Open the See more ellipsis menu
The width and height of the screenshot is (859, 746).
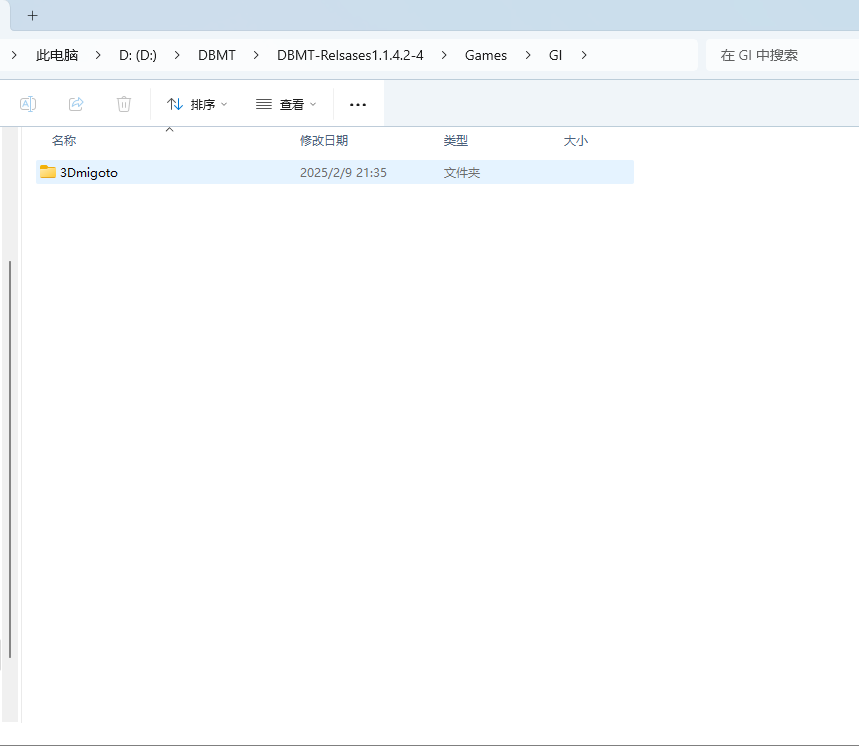[x=358, y=104]
